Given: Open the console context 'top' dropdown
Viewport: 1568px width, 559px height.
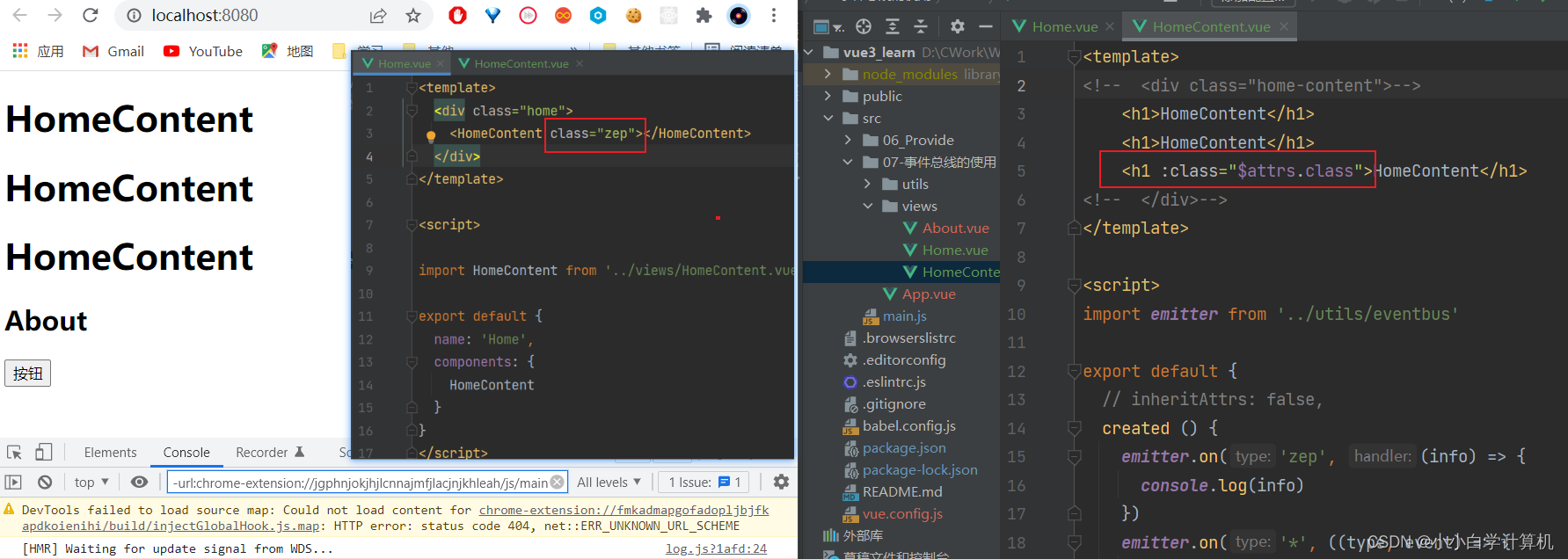Looking at the screenshot, I should (x=91, y=482).
